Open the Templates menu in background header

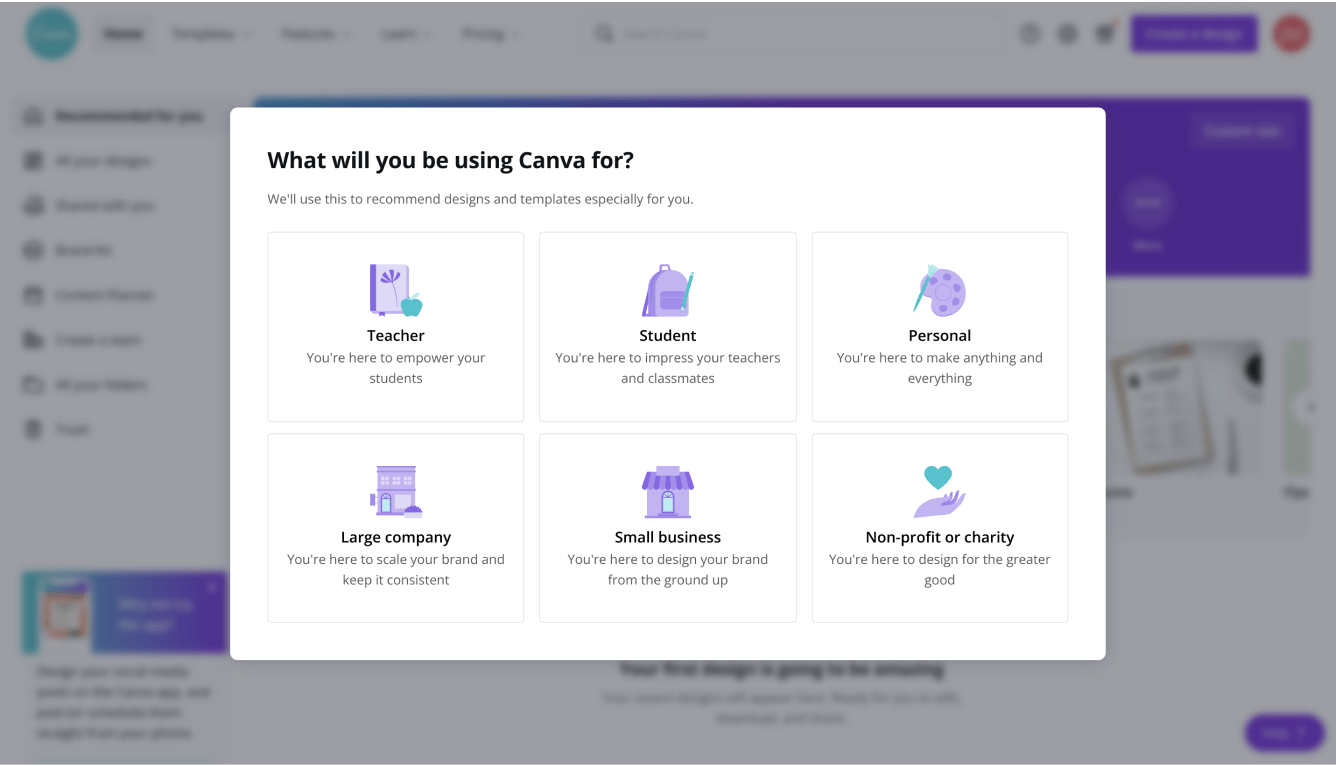tap(210, 34)
